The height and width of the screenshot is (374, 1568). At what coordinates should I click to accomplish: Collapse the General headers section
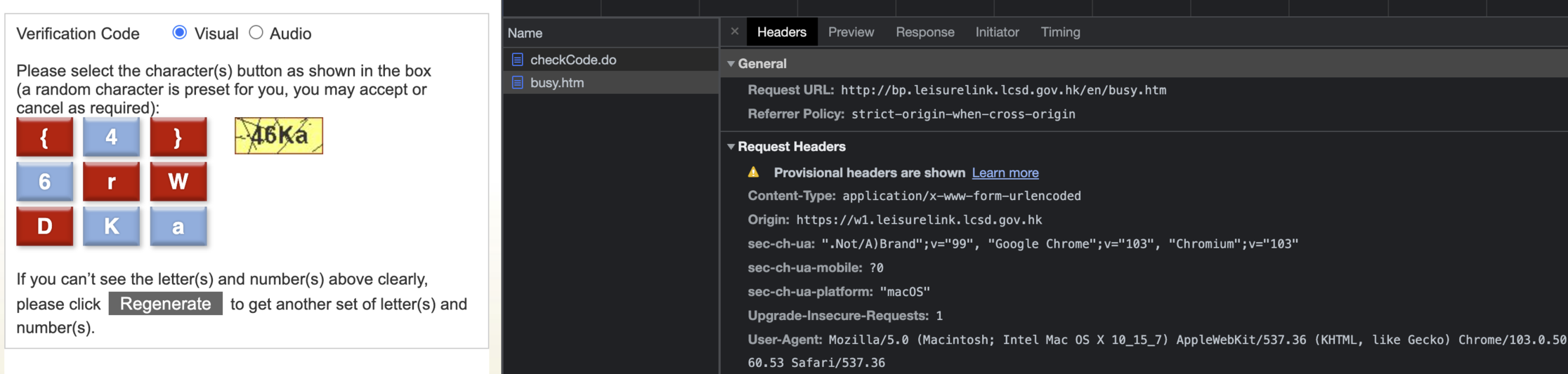(x=731, y=64)
